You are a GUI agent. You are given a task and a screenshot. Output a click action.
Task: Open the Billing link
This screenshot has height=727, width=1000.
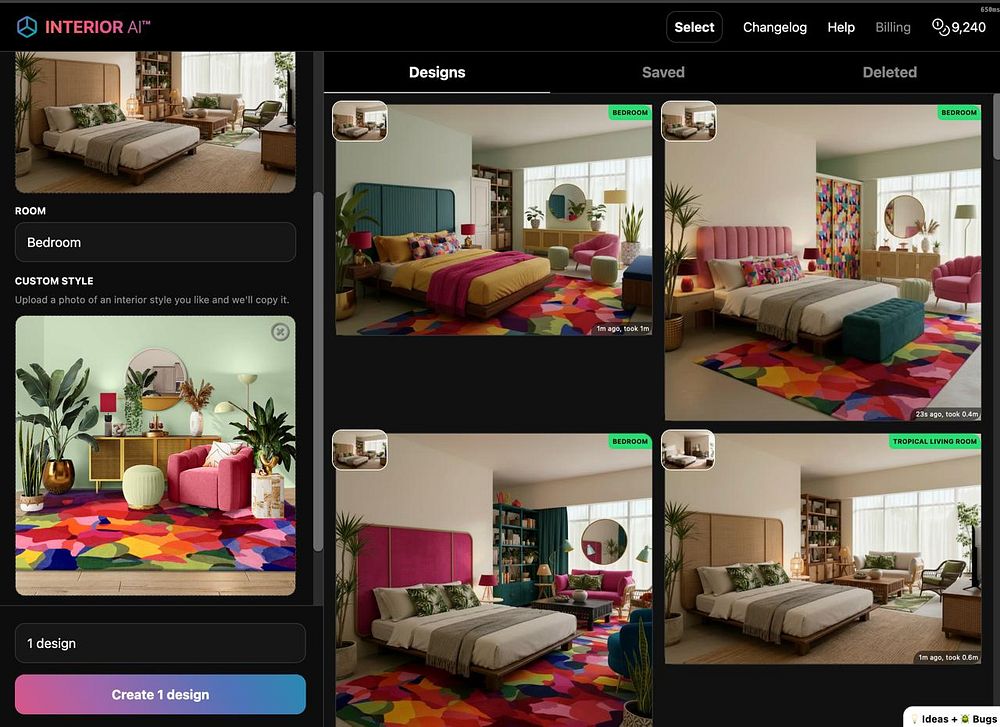[893, 27]
